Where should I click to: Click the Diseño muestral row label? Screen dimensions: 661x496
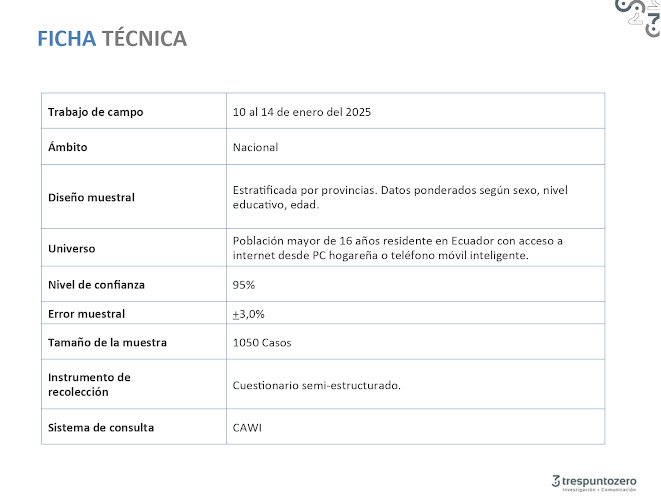(91, 197)
